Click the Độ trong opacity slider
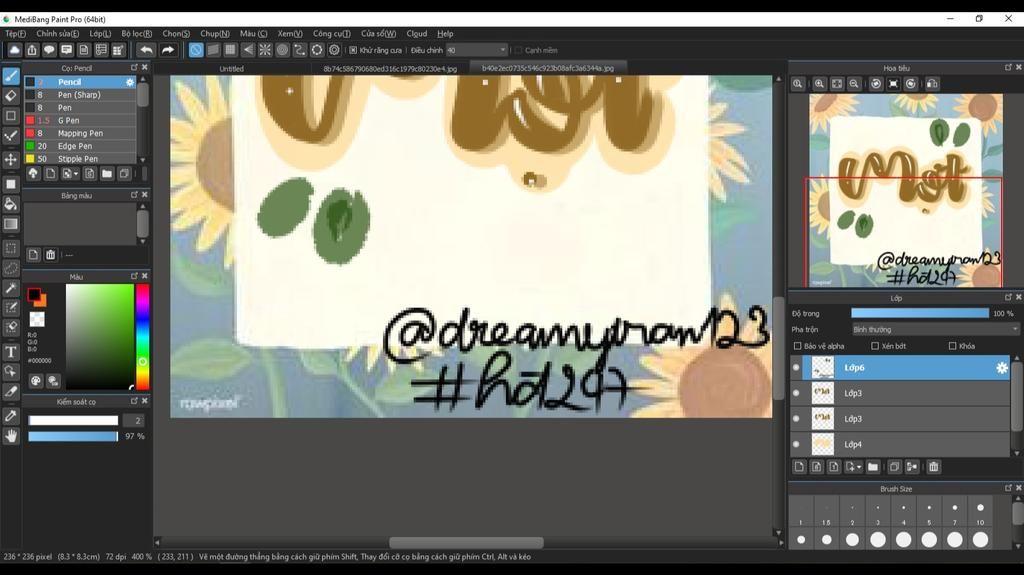 click(x=920, y=314)
